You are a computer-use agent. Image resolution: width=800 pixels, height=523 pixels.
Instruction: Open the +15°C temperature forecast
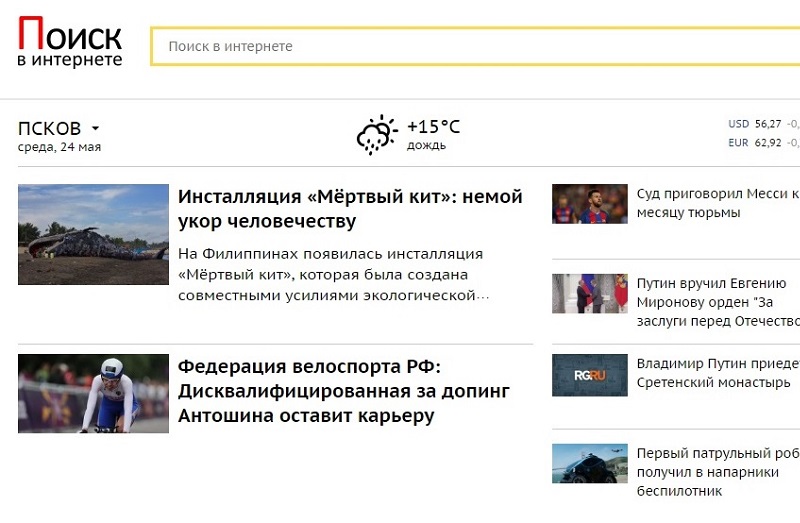pyautogui.click(x=433, y=127)
